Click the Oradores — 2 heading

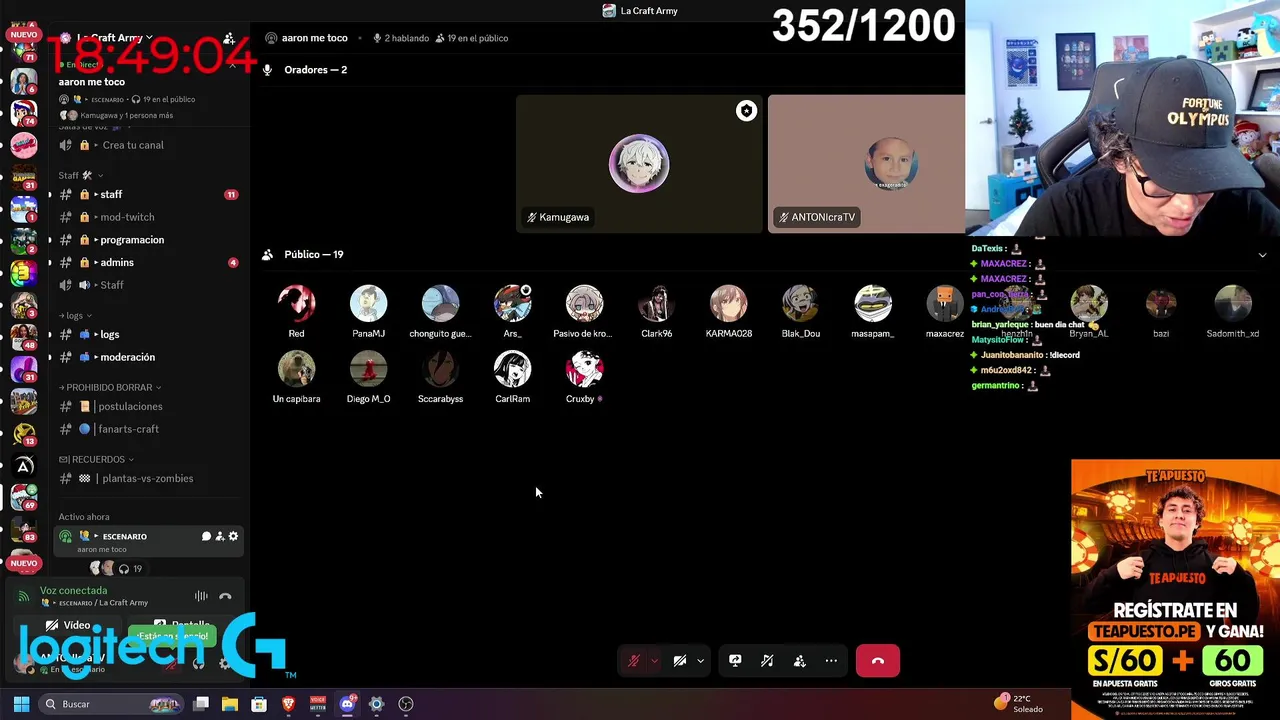coord(315,70)
